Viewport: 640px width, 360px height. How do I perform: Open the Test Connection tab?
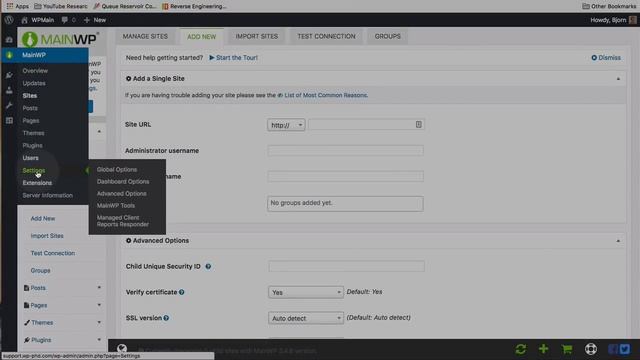click(x=327, y=36)
